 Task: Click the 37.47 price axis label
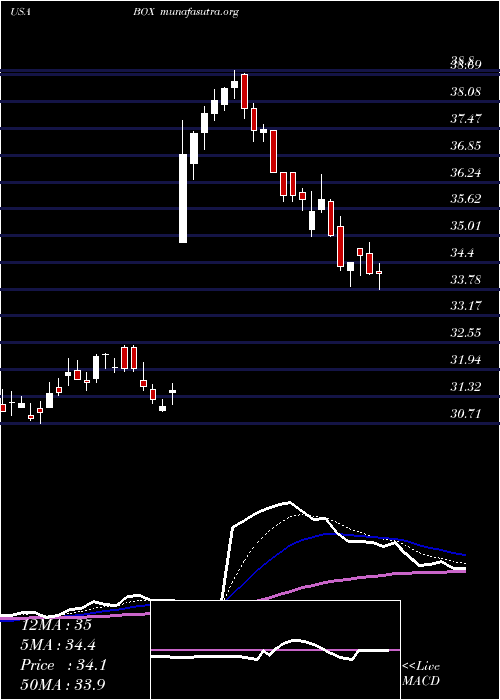(x=465, y=119)
